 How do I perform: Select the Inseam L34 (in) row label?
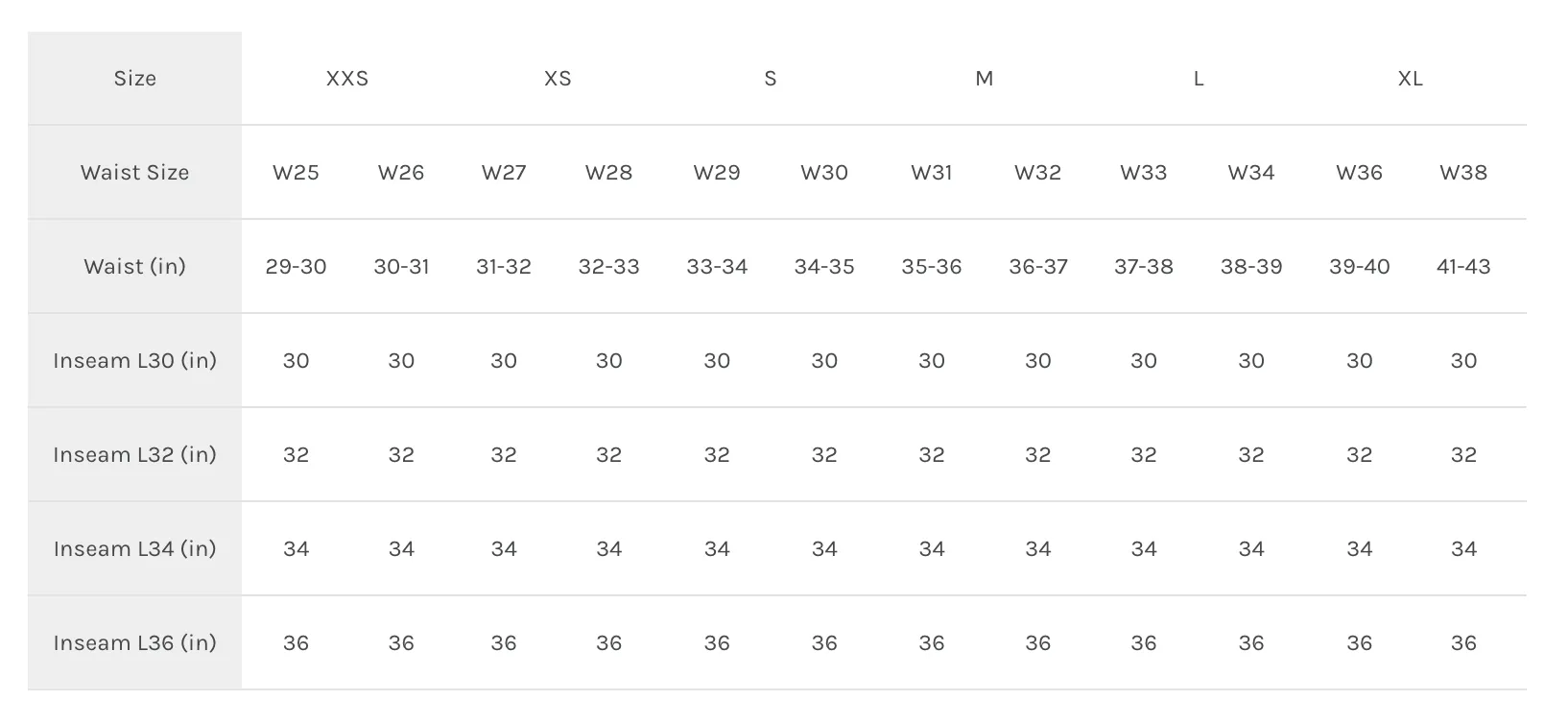[x=135, y=549]
